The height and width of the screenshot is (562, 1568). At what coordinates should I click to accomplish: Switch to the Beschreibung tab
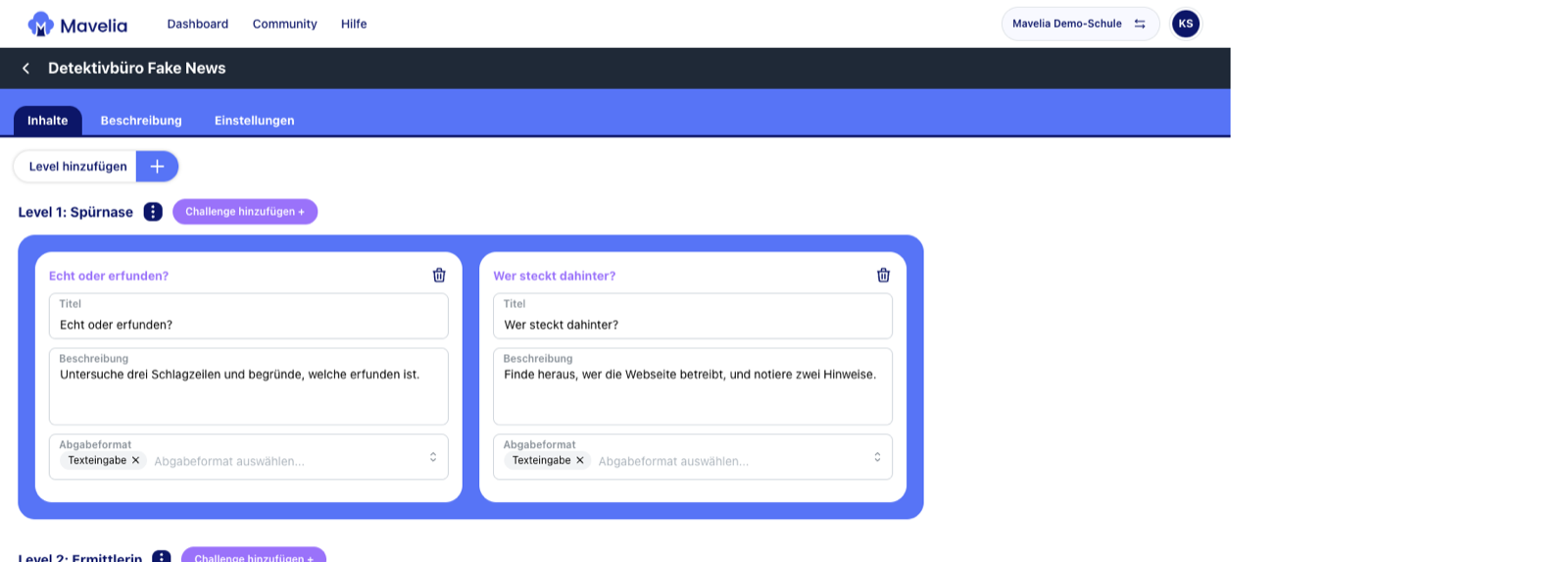(x=141, y=121)
